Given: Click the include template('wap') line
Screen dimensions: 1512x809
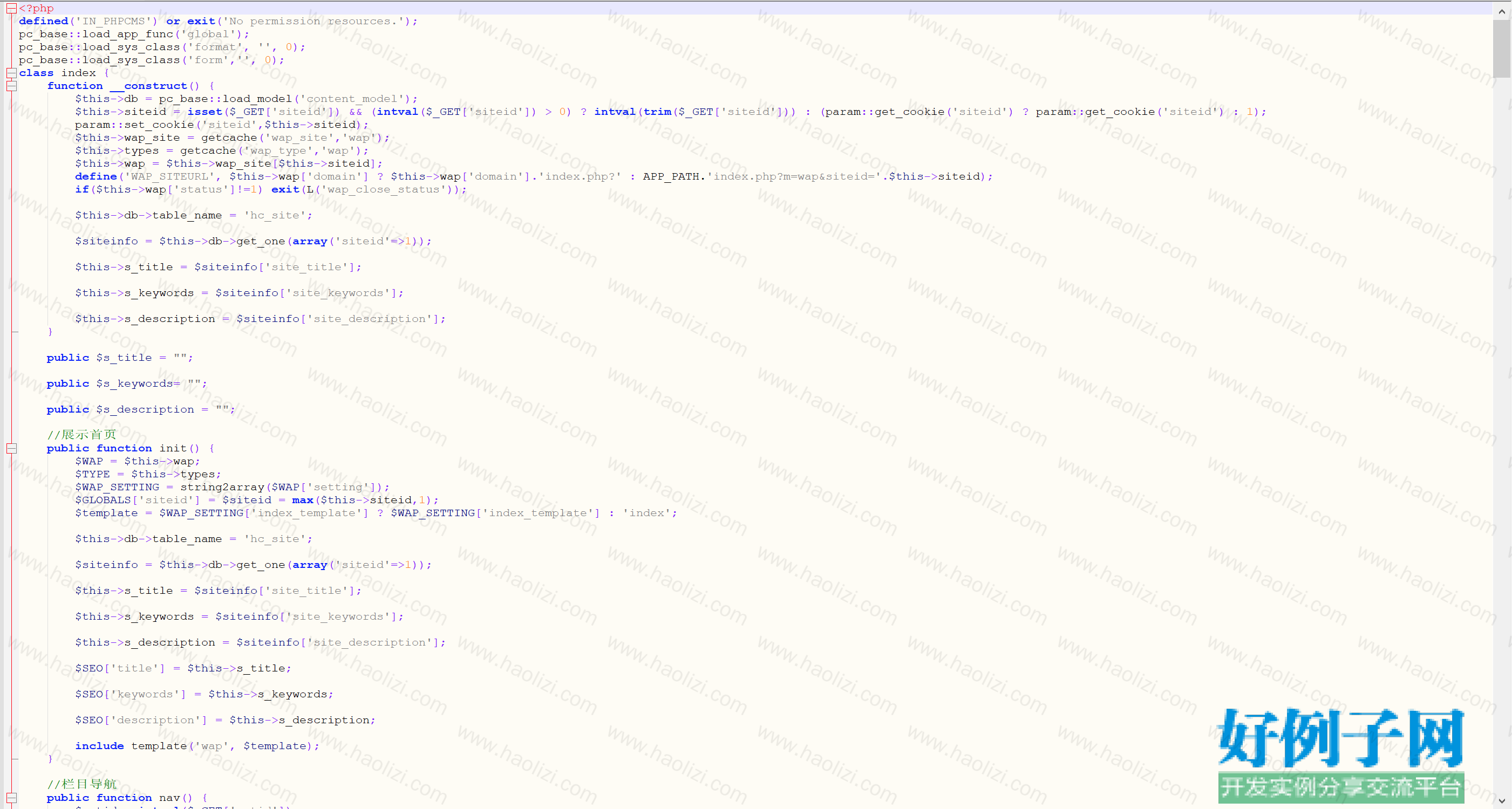Looking at the screenshot, I should [197, 746].
